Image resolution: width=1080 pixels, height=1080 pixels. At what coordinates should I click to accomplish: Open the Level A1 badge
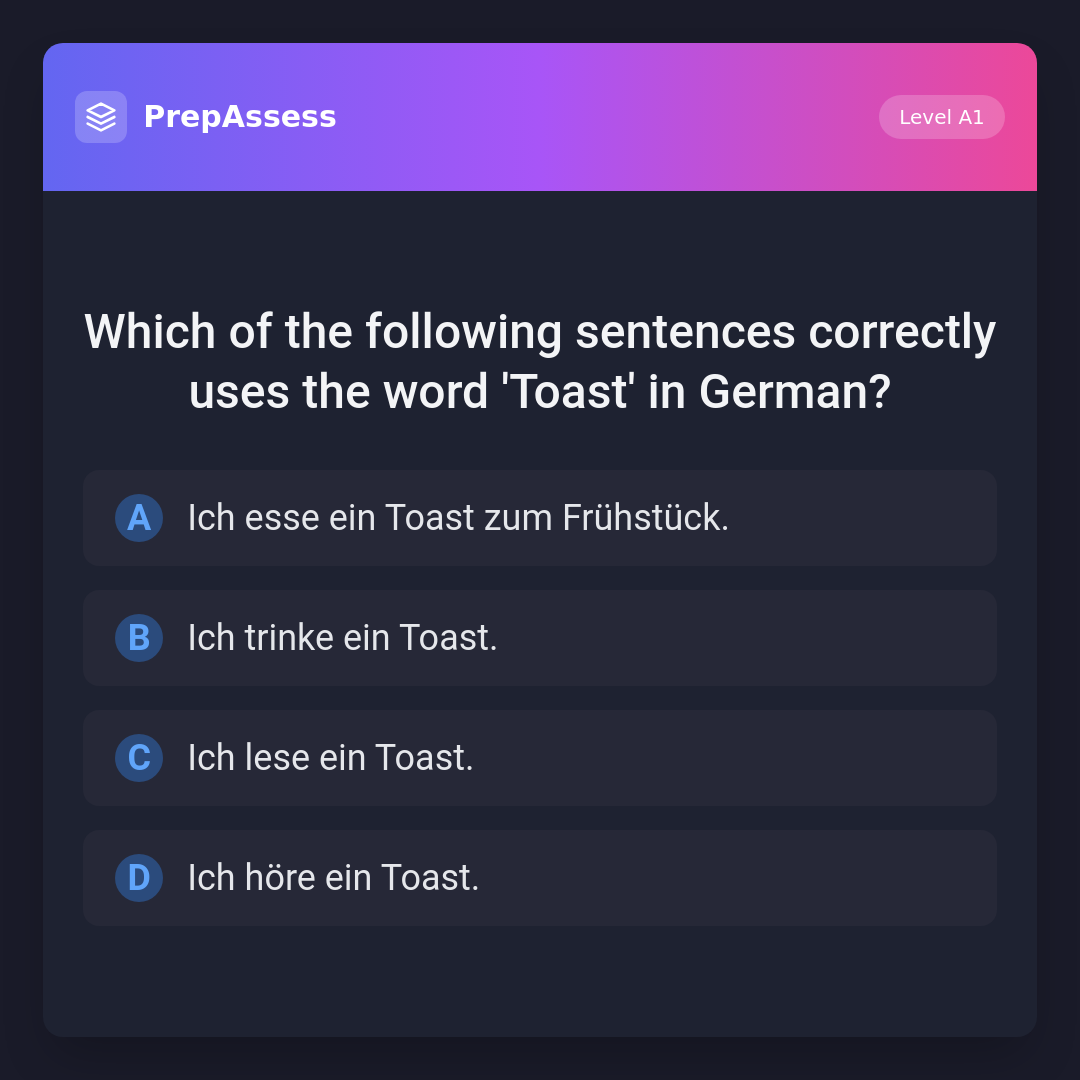941,117
